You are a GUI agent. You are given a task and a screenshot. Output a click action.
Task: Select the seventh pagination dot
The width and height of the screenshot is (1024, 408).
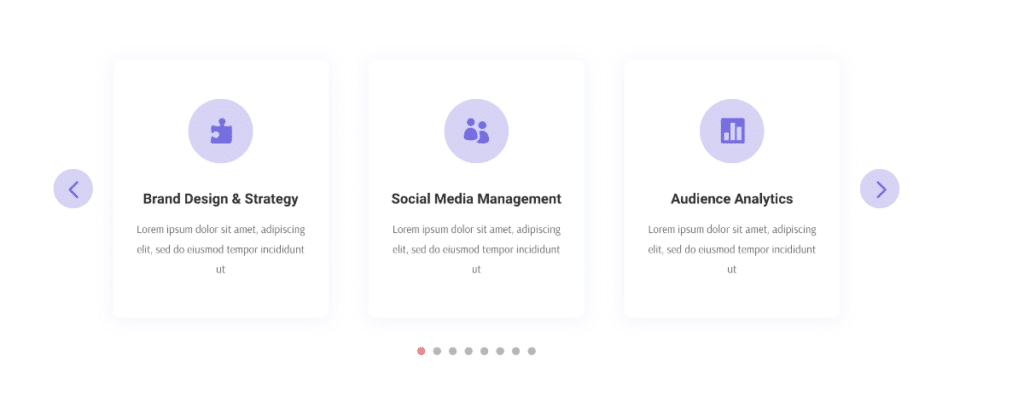(x=516, y=351)
